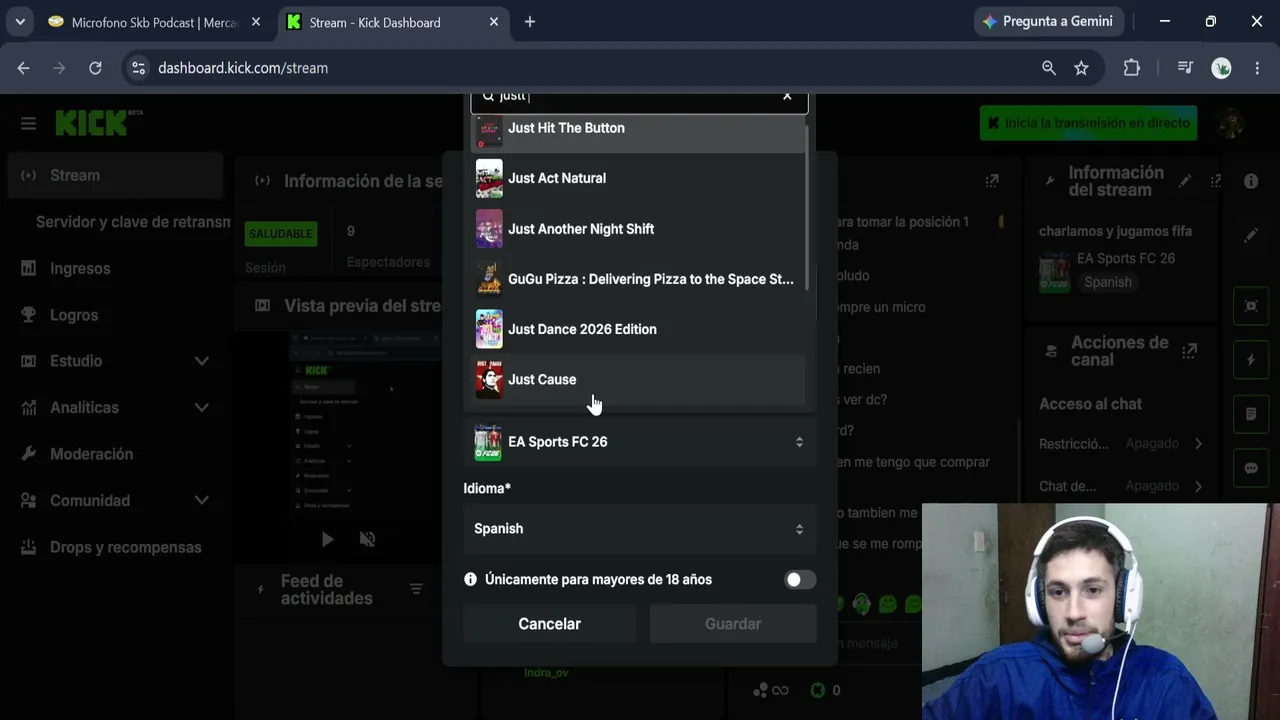The height and width of the screenshot is (720, 1280).
Task: Open the Estudio sidebar item
Action: click(x=76, y=361)
